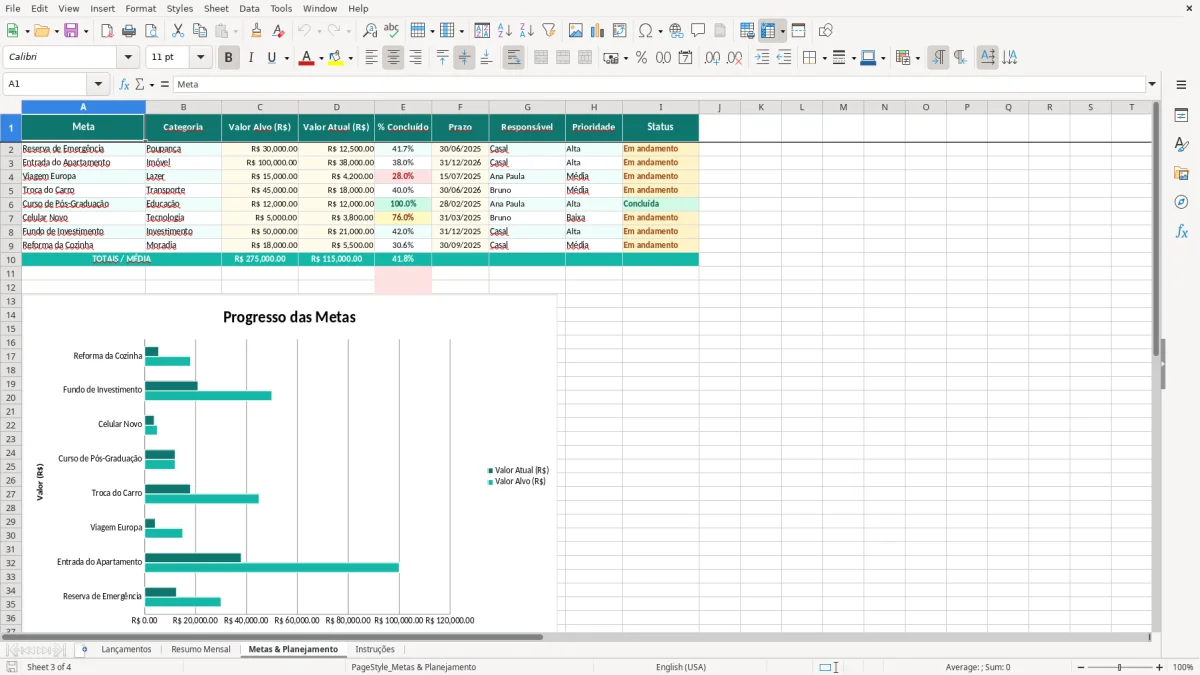
Task: Apply the red font color swatch
Action: 306,58
